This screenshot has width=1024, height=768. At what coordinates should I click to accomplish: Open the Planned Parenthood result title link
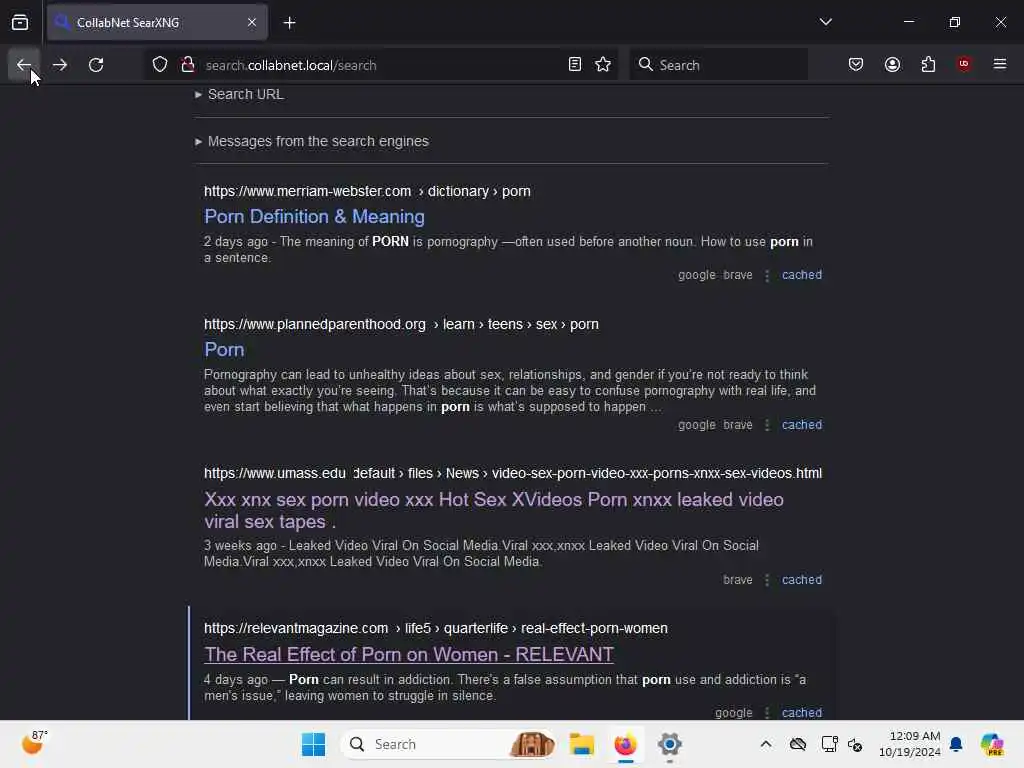[x=224, y=349]
